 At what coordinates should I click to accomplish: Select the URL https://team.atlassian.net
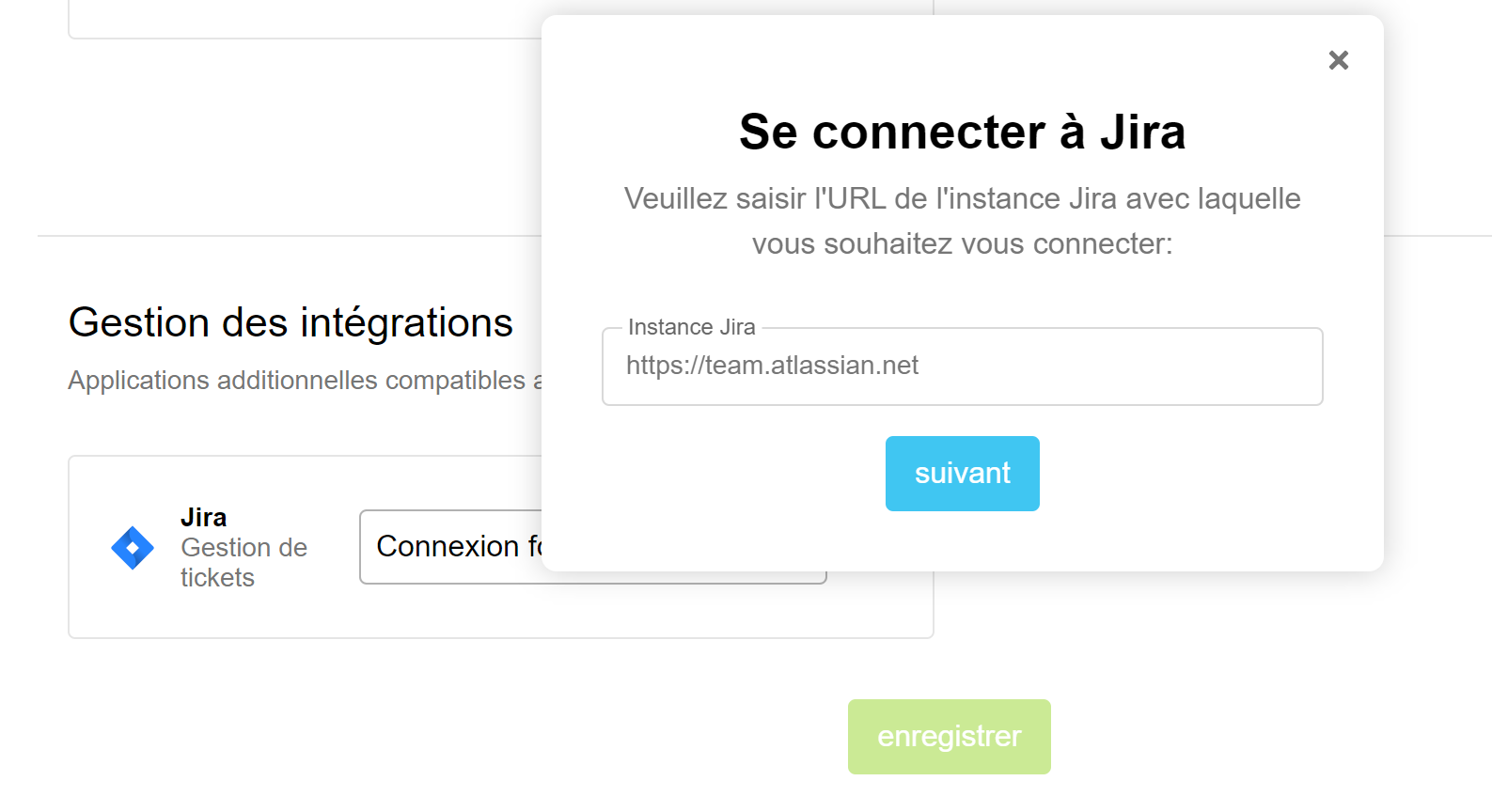point(772,366)
